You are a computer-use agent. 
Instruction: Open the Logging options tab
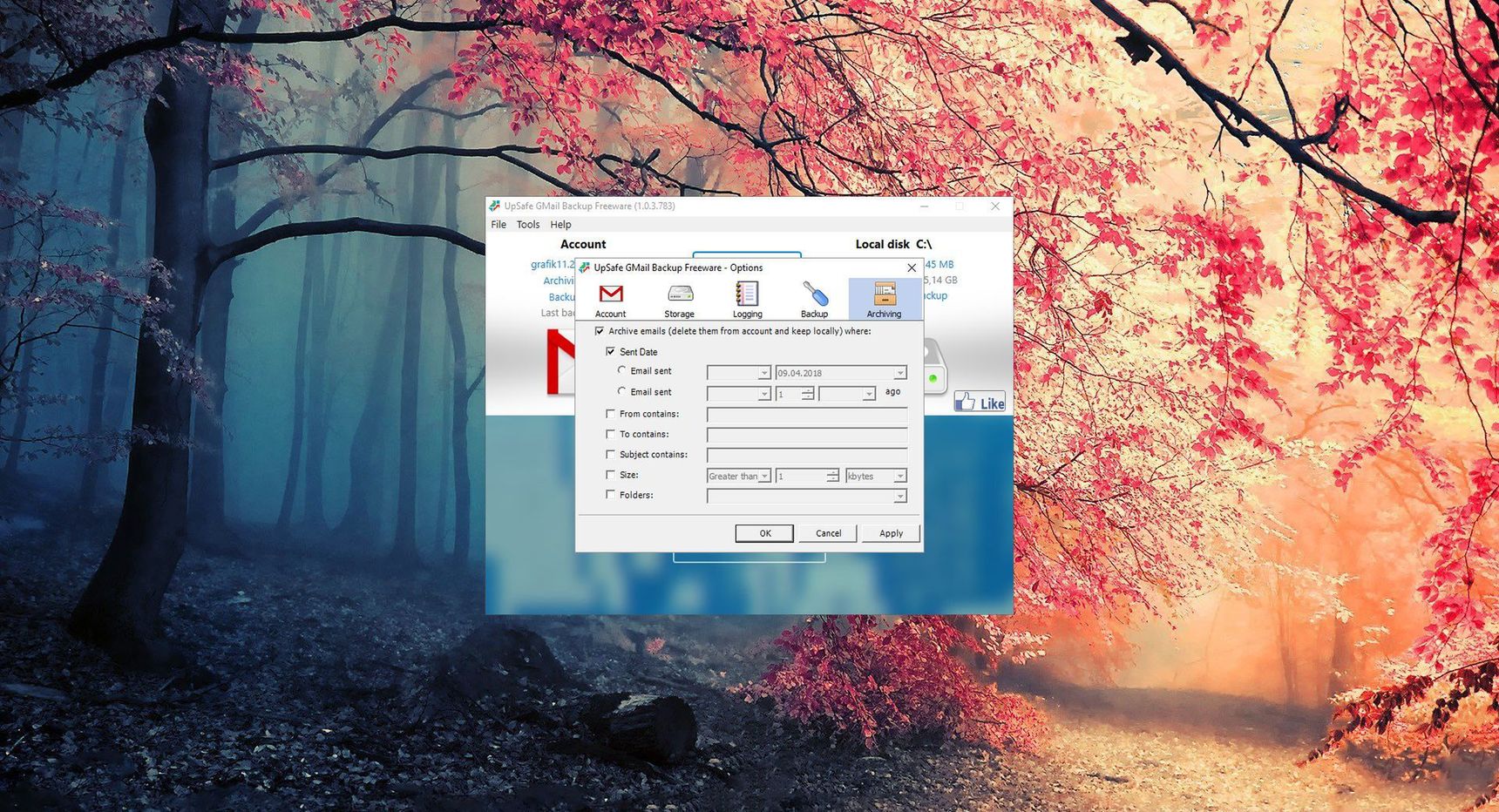[x=747, y=300]
